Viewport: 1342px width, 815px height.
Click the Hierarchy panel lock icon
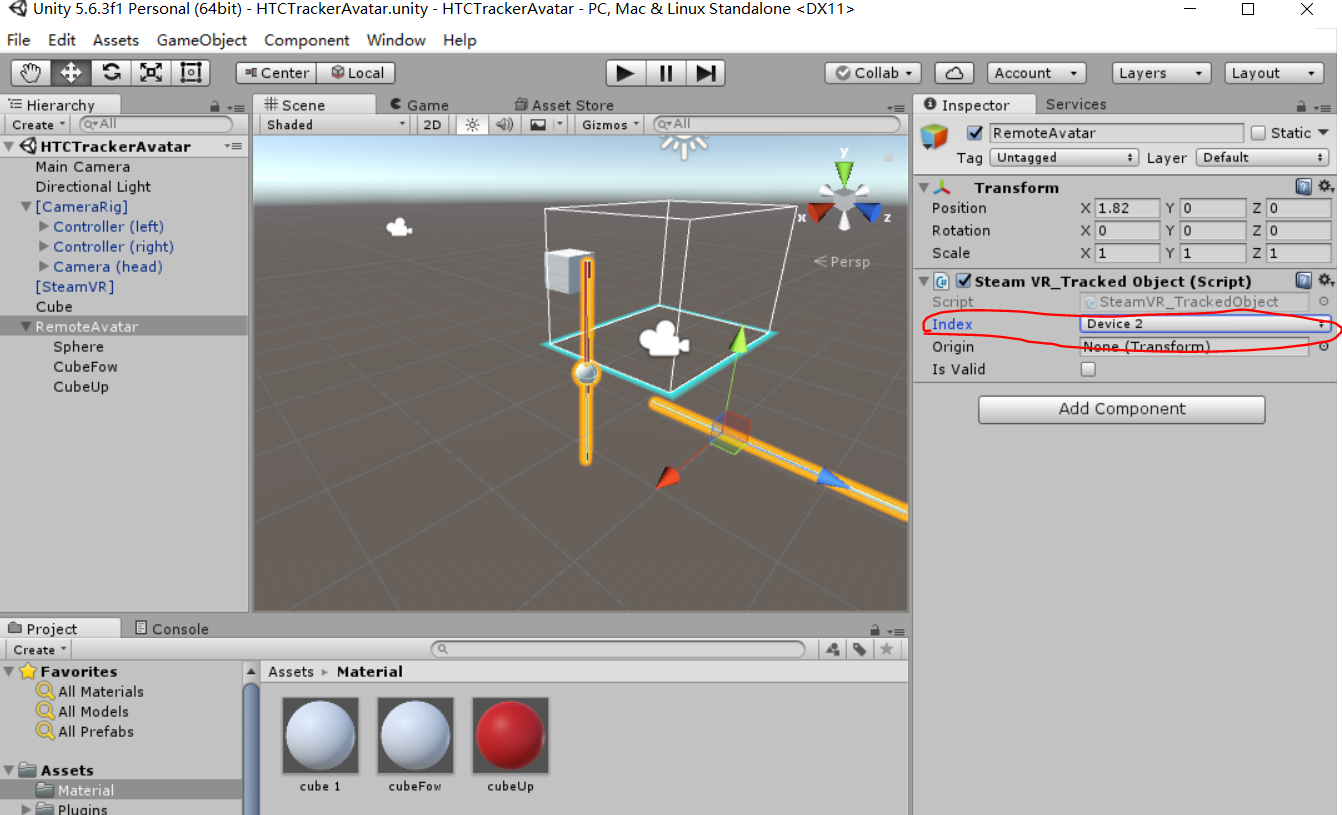click(x=215, y=106)
